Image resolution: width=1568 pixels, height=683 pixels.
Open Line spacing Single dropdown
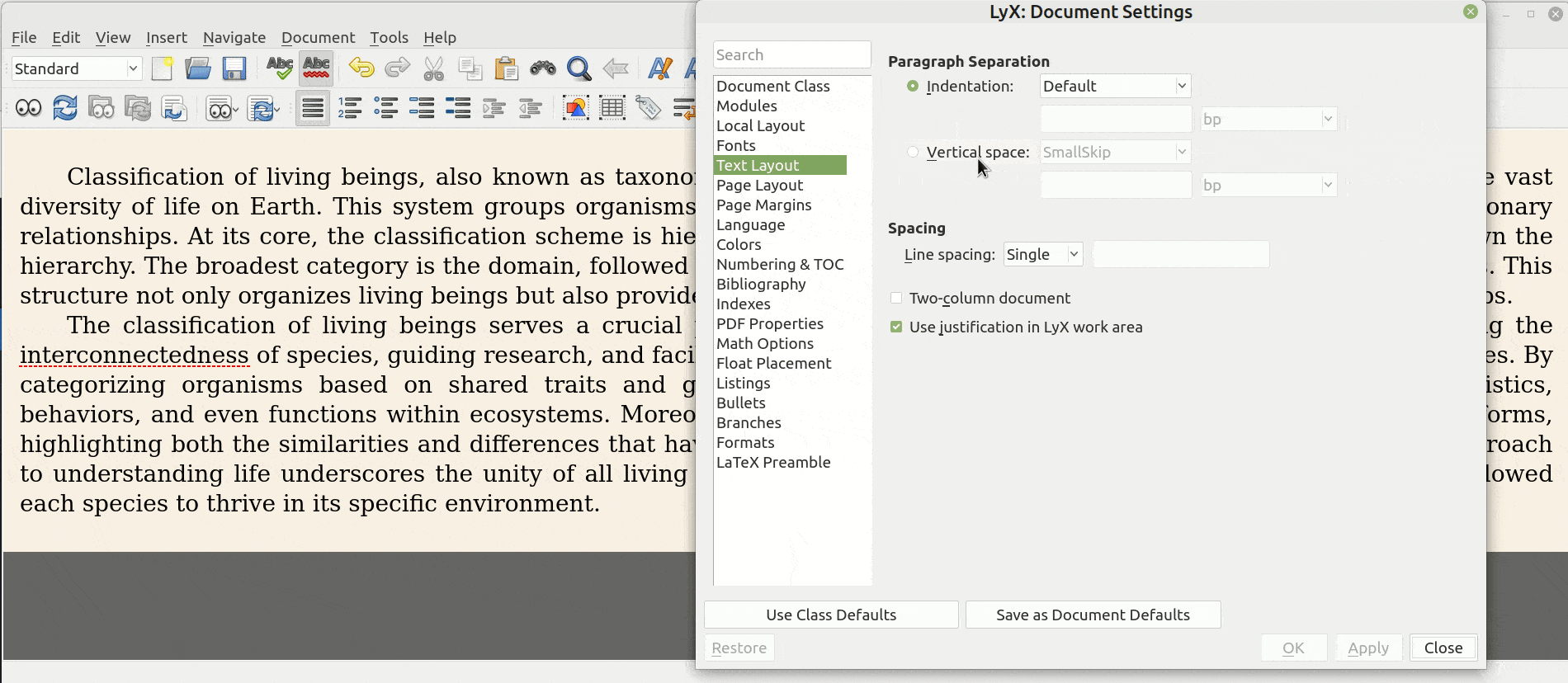tap(1043, 254)
